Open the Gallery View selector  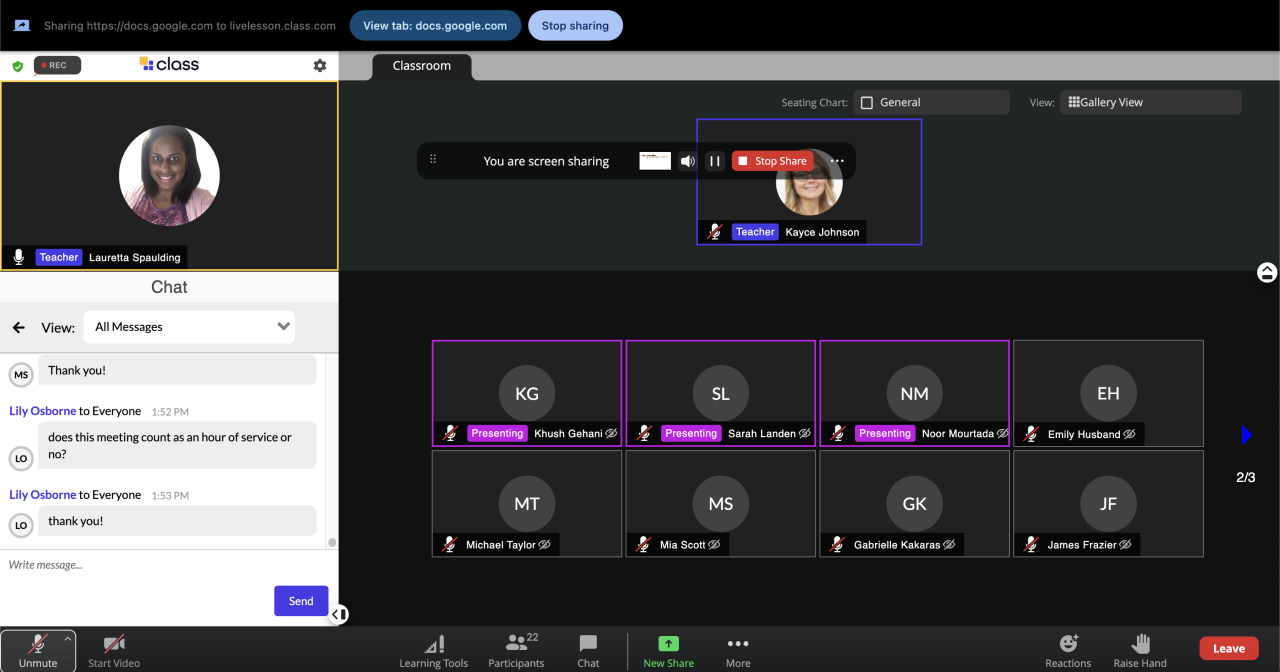pyautogui.click(x=1150, y=102)
